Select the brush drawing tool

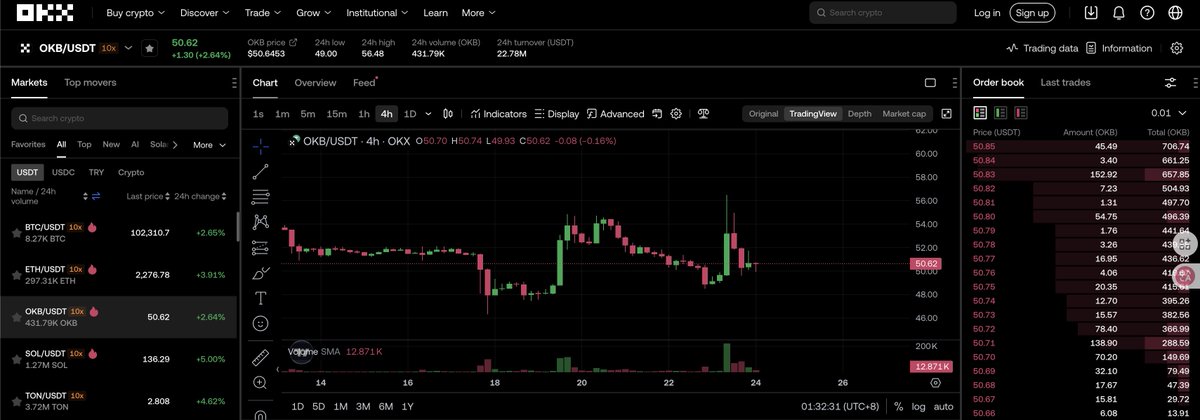[261, 272]
